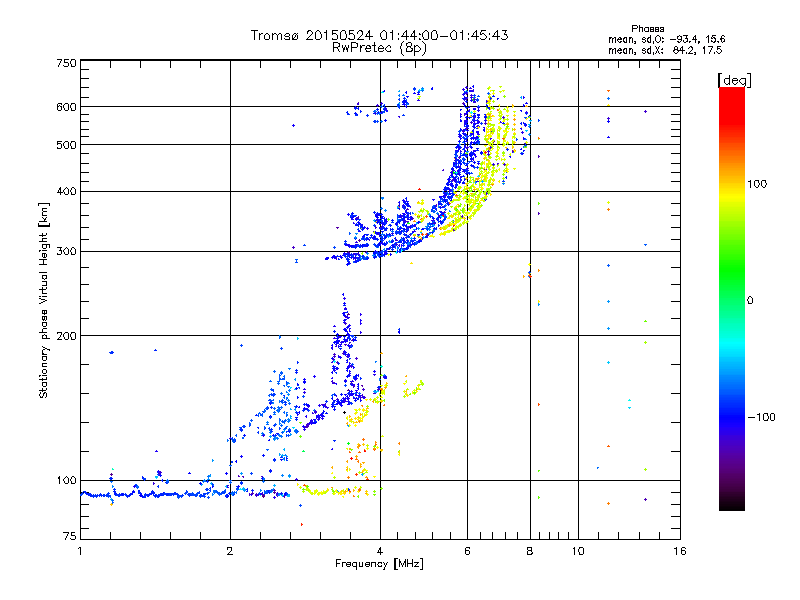
Task: Click the y-axis '75' tick label
Action: (70, 536)
